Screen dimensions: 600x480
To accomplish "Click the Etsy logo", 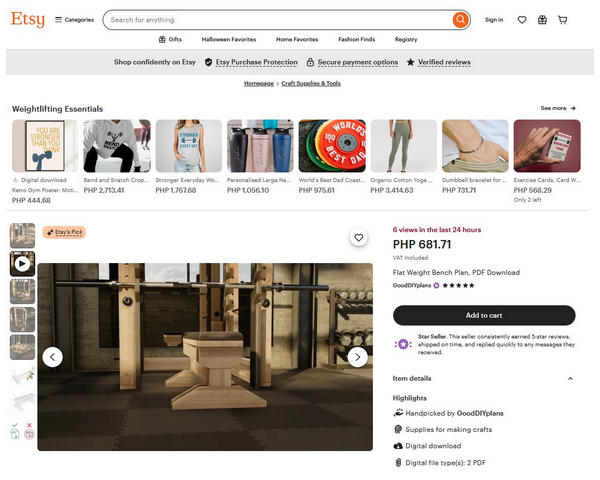I will (28, 19).
